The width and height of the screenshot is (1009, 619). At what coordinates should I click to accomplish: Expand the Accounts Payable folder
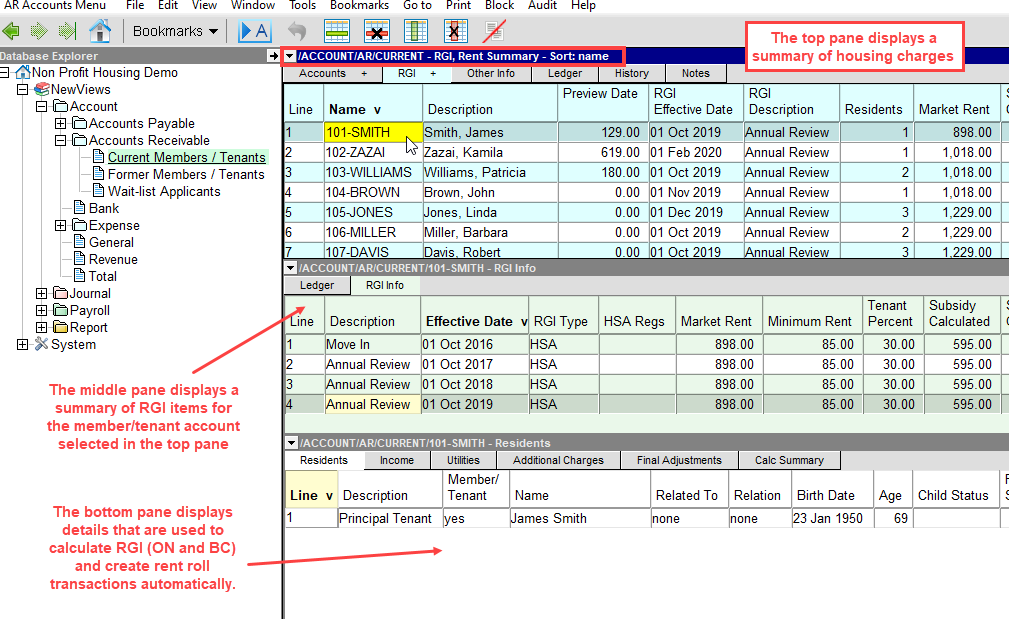(60, 124)
